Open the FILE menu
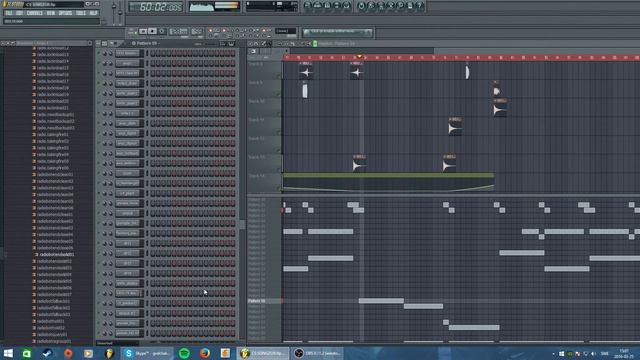Screen dimensions: 640x360 (9, 13)
